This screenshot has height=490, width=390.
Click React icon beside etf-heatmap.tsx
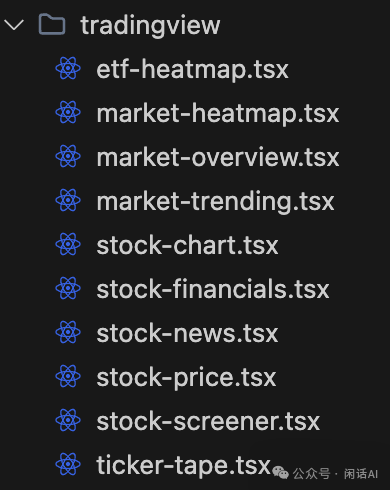click(x=68, y=68)
